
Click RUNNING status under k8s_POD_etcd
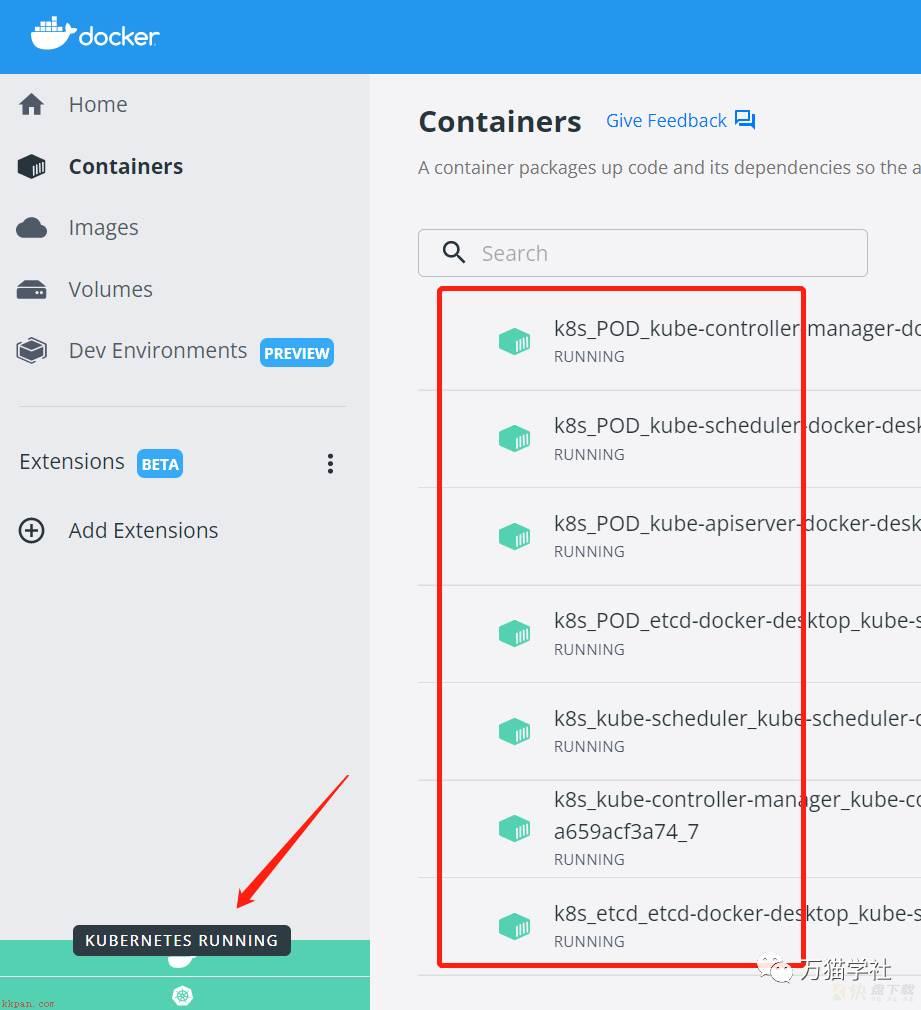tap(589, 649)
